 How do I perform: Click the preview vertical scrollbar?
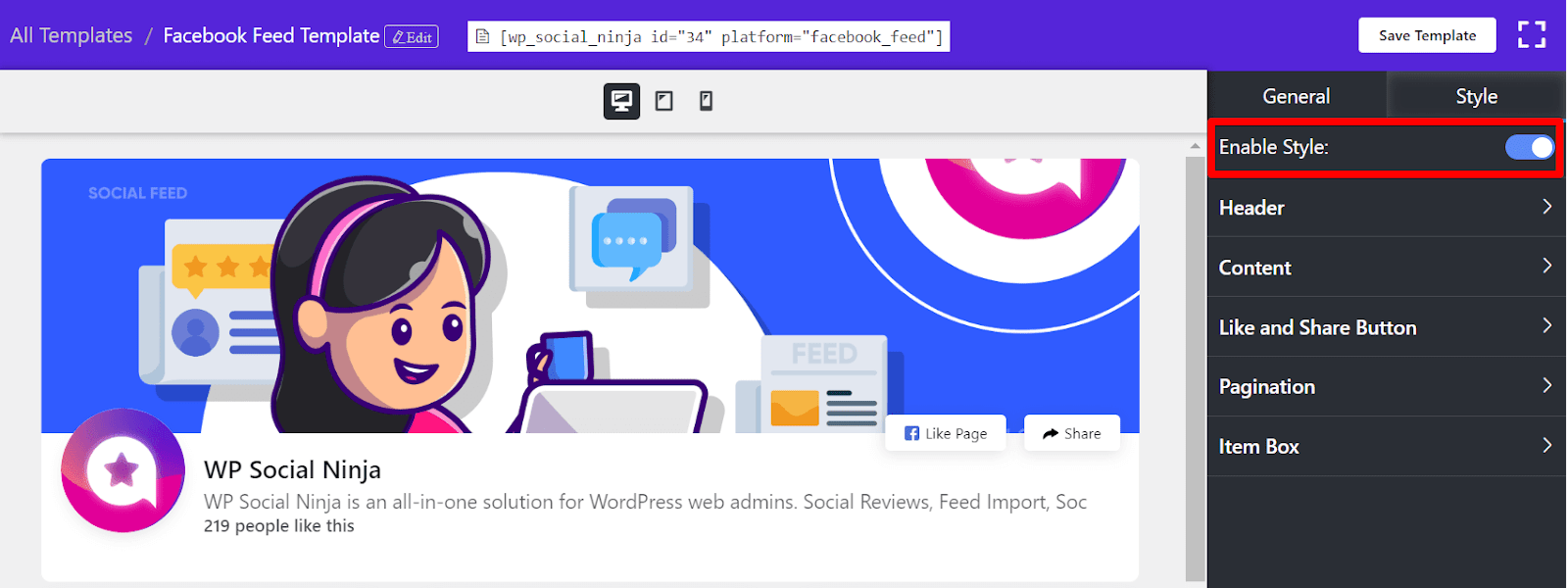pos(1195,367)
